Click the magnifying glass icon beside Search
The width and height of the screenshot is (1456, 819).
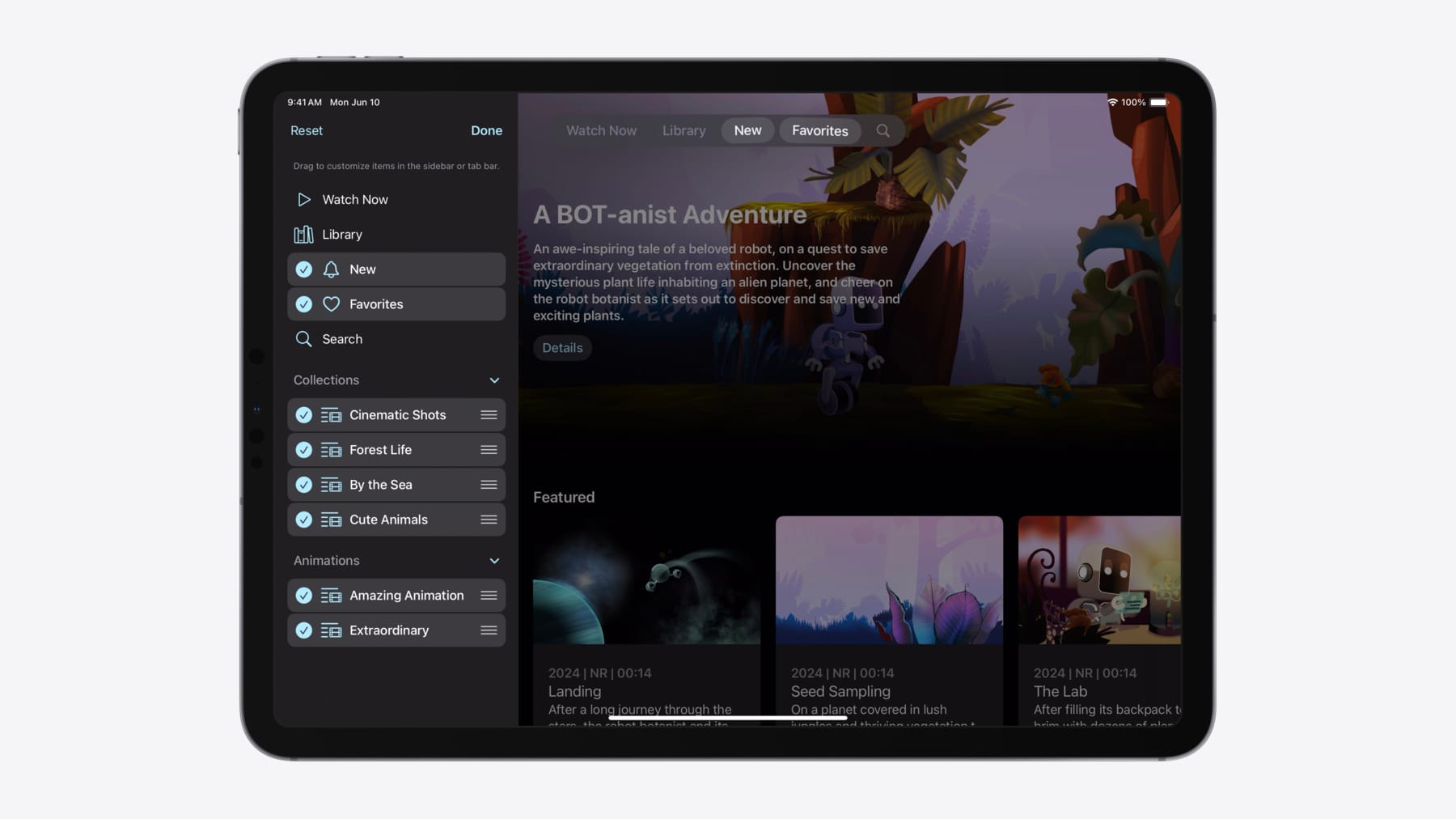[303, 339]
